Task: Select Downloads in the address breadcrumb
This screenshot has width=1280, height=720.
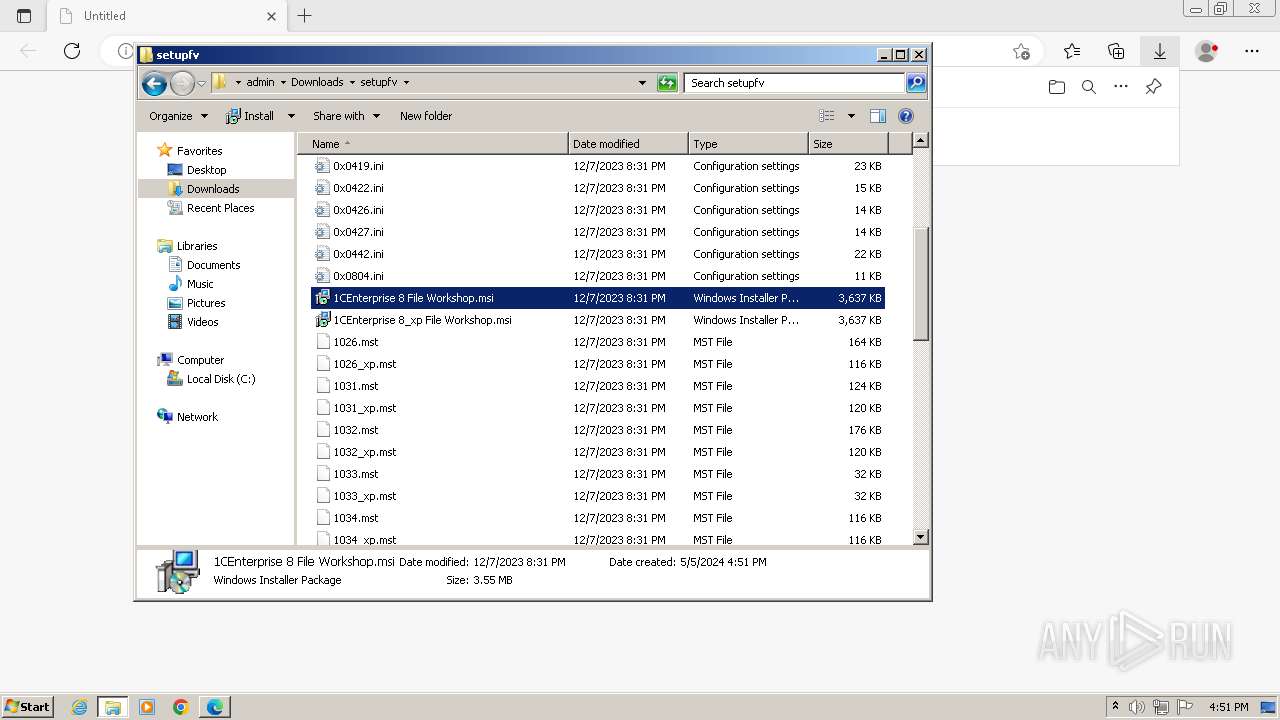Action: click(x=317, y=83)
